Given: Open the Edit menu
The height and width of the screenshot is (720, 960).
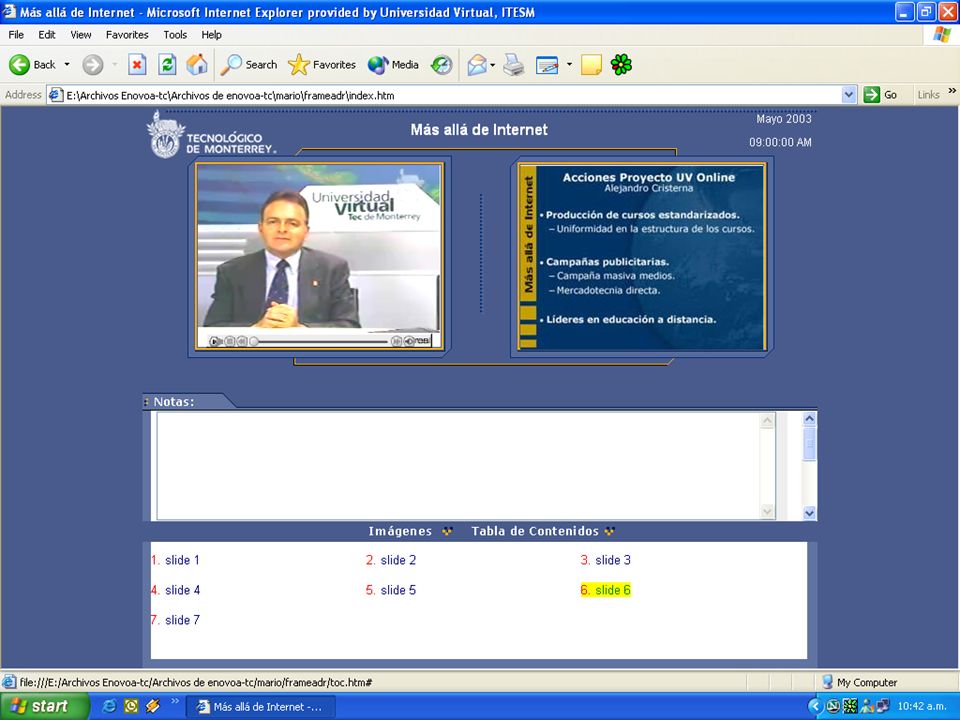Looking at the screenshot, I should pyautogui.click(x=47, y=35).
